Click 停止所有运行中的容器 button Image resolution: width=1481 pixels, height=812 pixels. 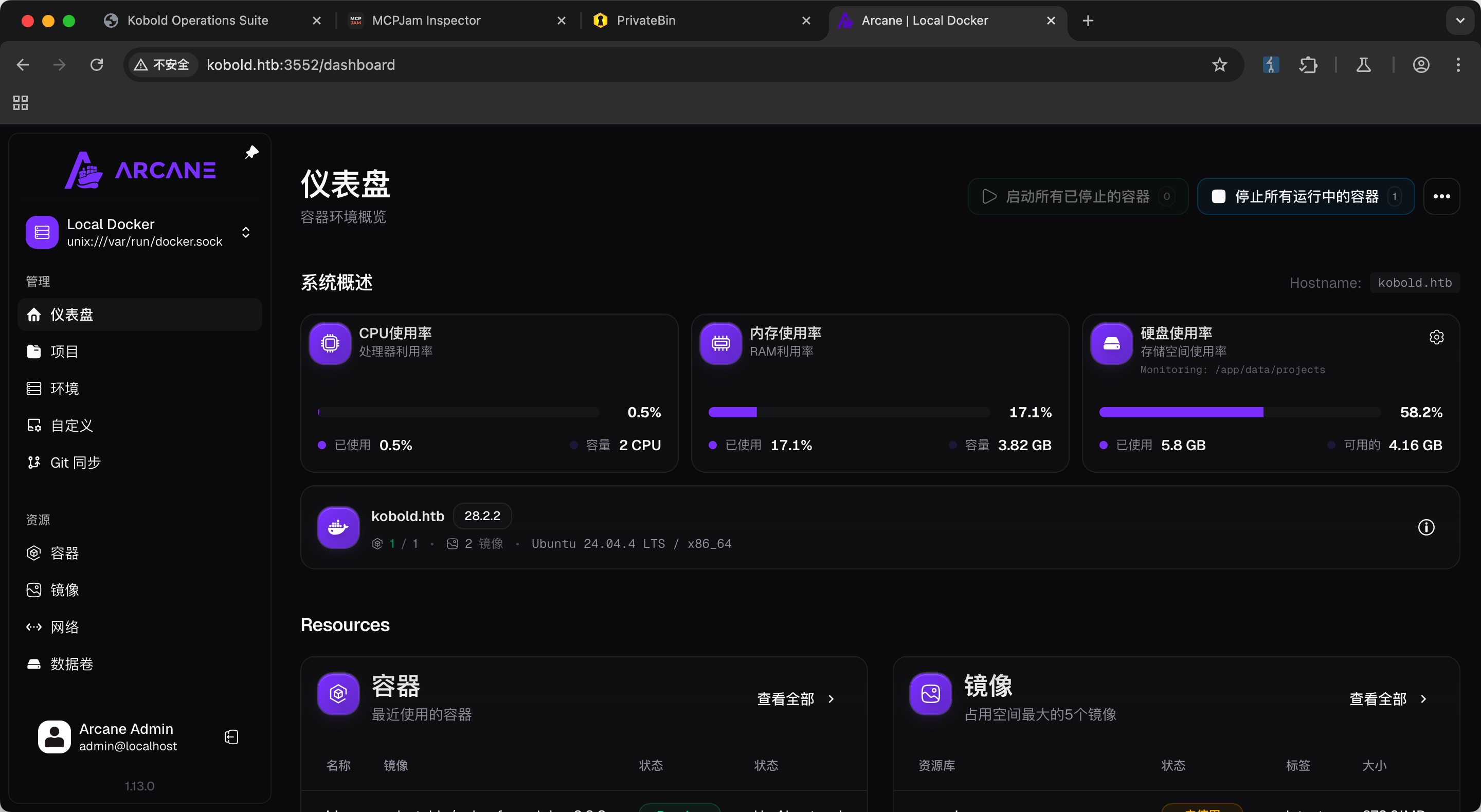(1305, 196)
